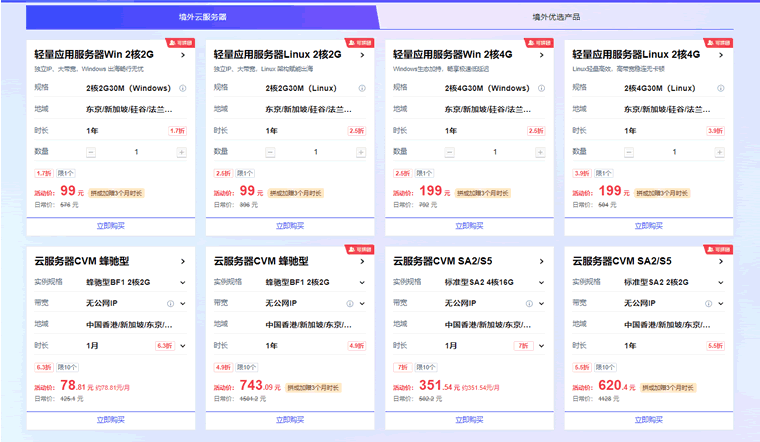The width and height of the screenshot is (760, 442).
Task: Increase quantity on the Linux 2核4G card
Action: [720, 152]
